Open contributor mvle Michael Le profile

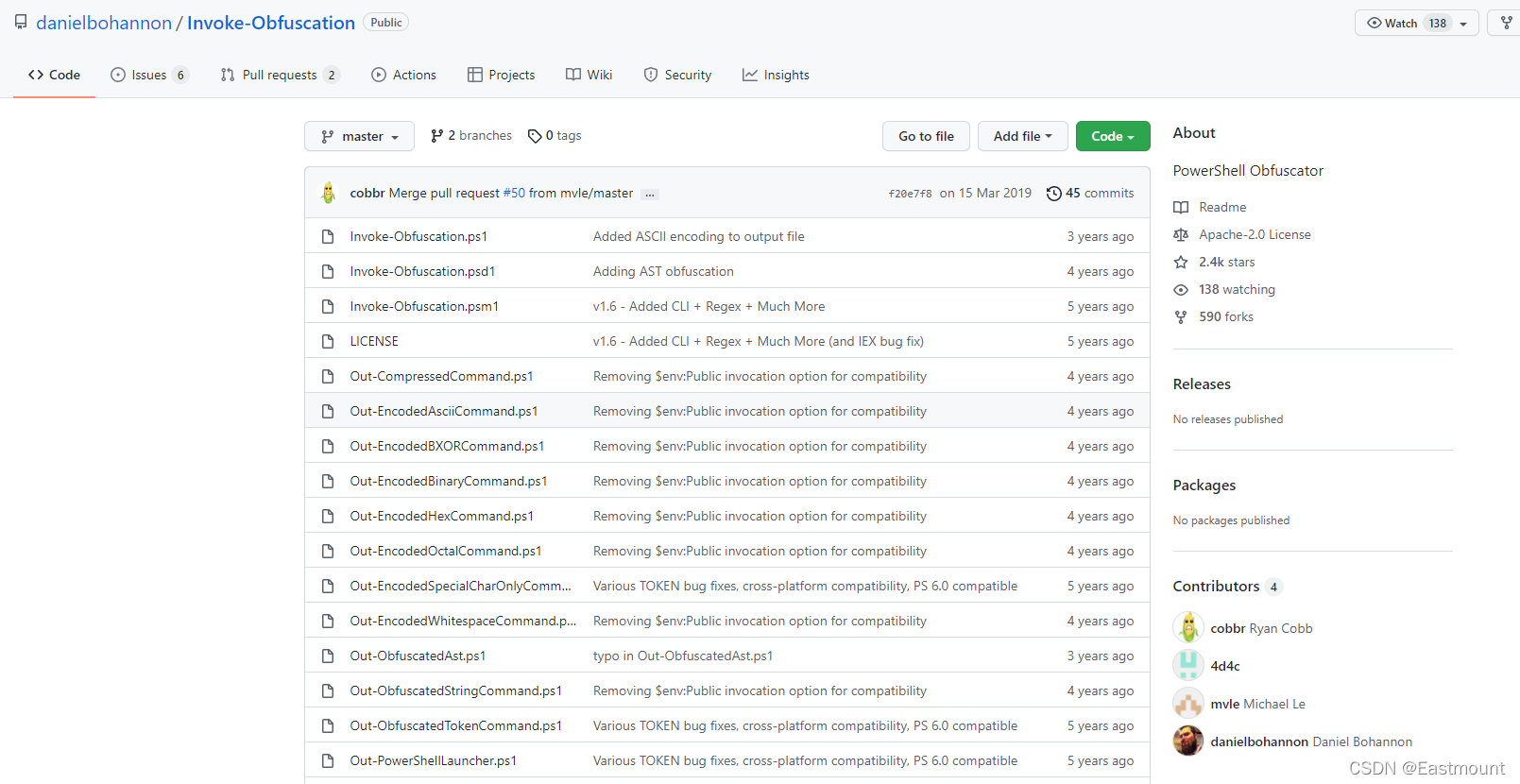1257,704
